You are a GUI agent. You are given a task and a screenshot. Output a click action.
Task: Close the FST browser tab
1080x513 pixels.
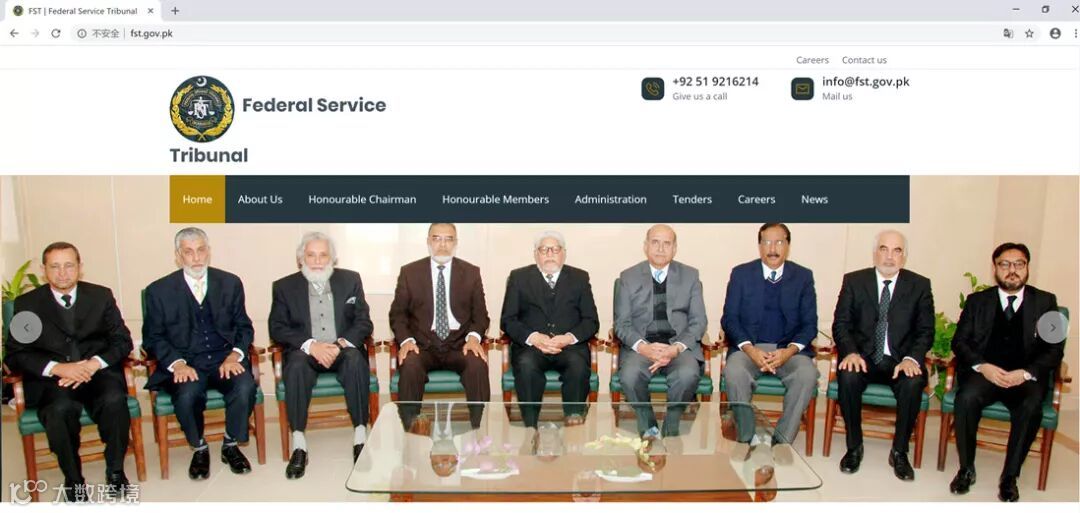click(x=151, y=11)
